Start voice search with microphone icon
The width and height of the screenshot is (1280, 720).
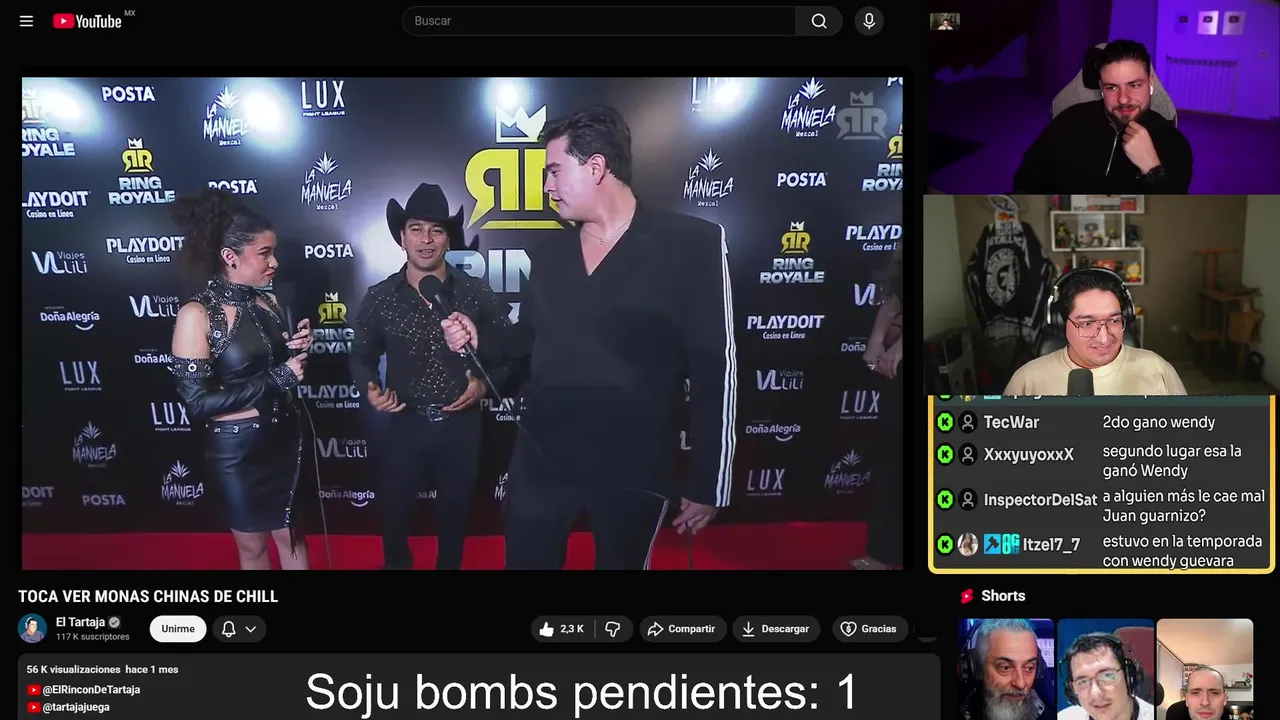coord(868,21)
